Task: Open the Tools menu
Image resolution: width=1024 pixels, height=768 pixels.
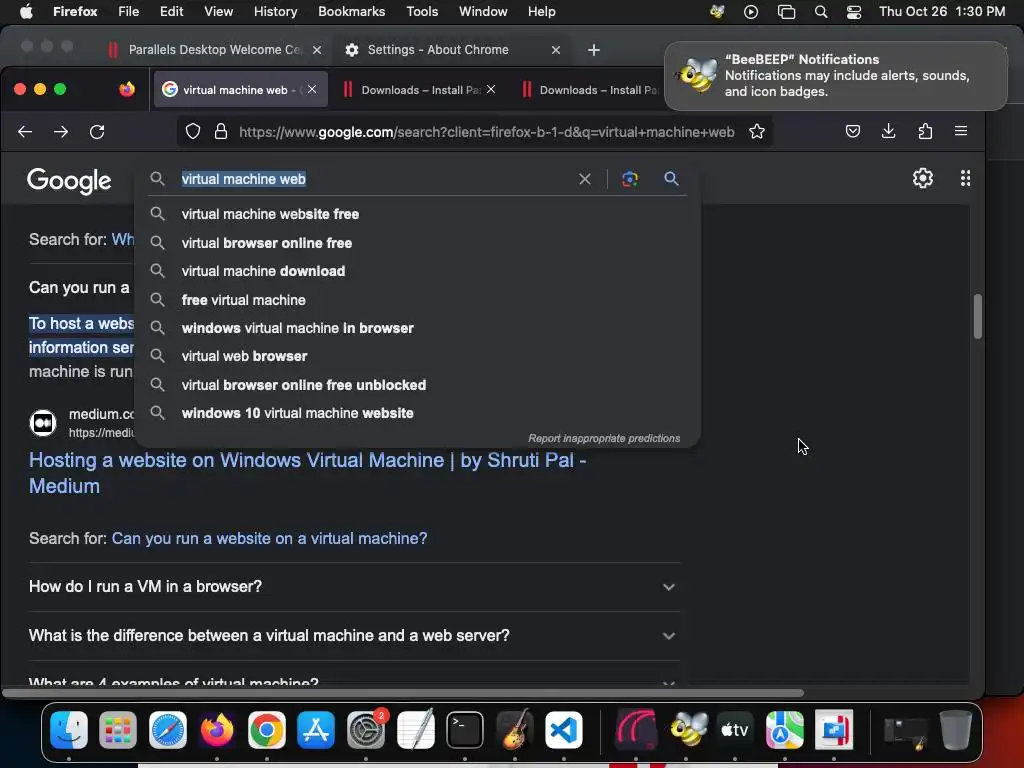Action: point(422,12)
